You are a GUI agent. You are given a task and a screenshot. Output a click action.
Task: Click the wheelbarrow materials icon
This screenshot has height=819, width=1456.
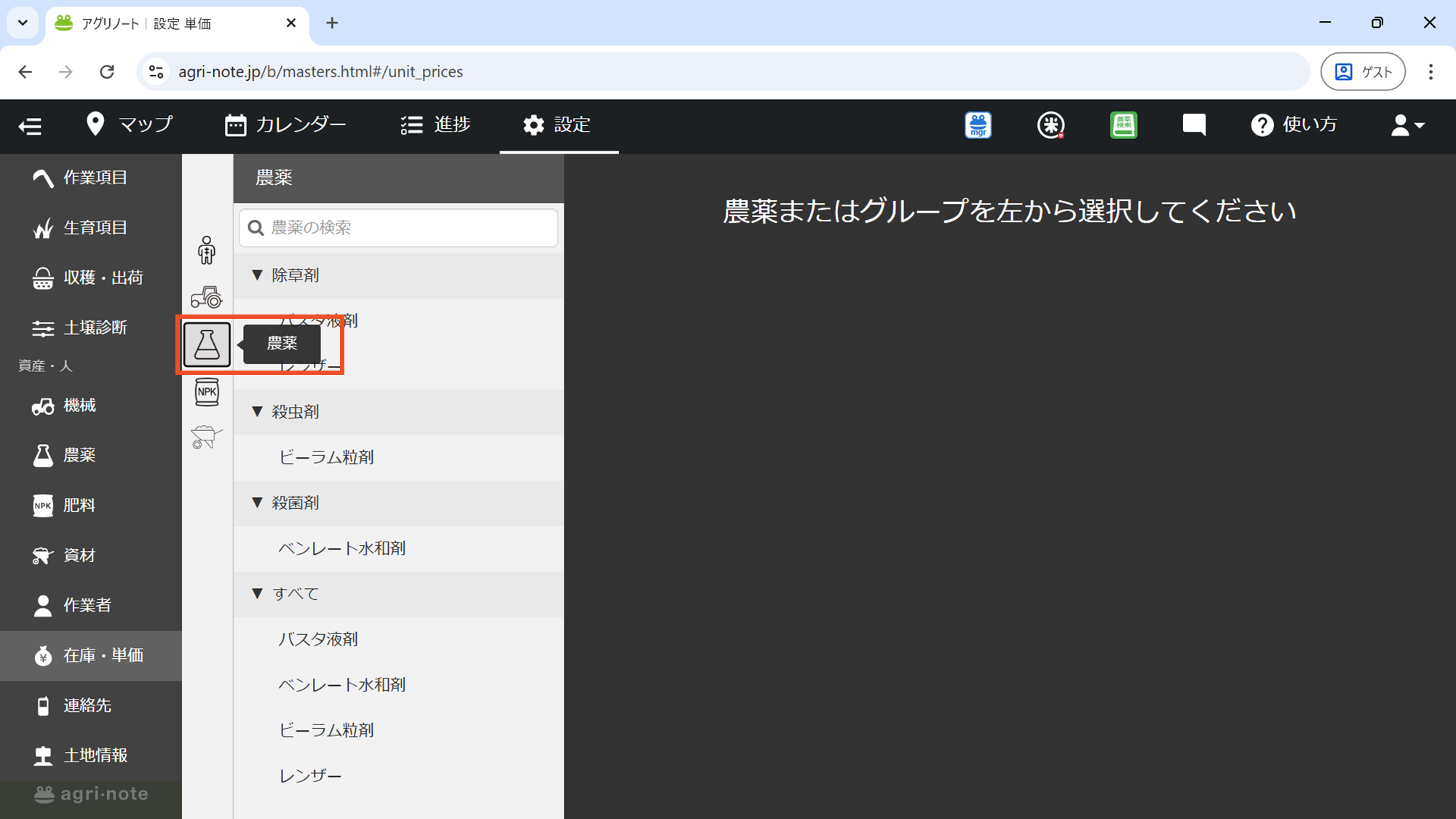point(207,438)
